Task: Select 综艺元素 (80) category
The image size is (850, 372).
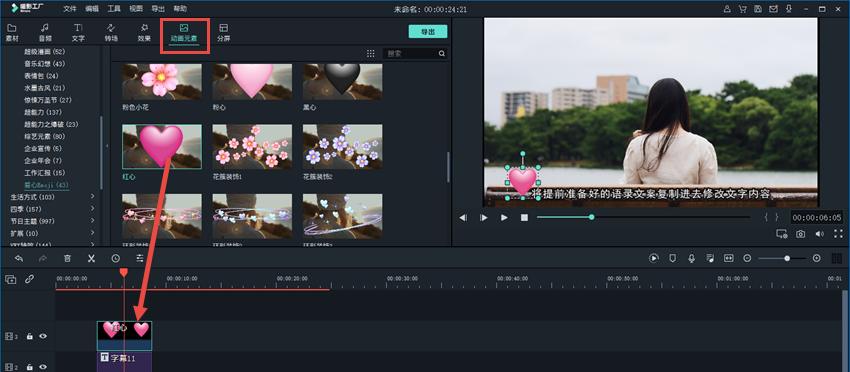Action: pos(44,136)
